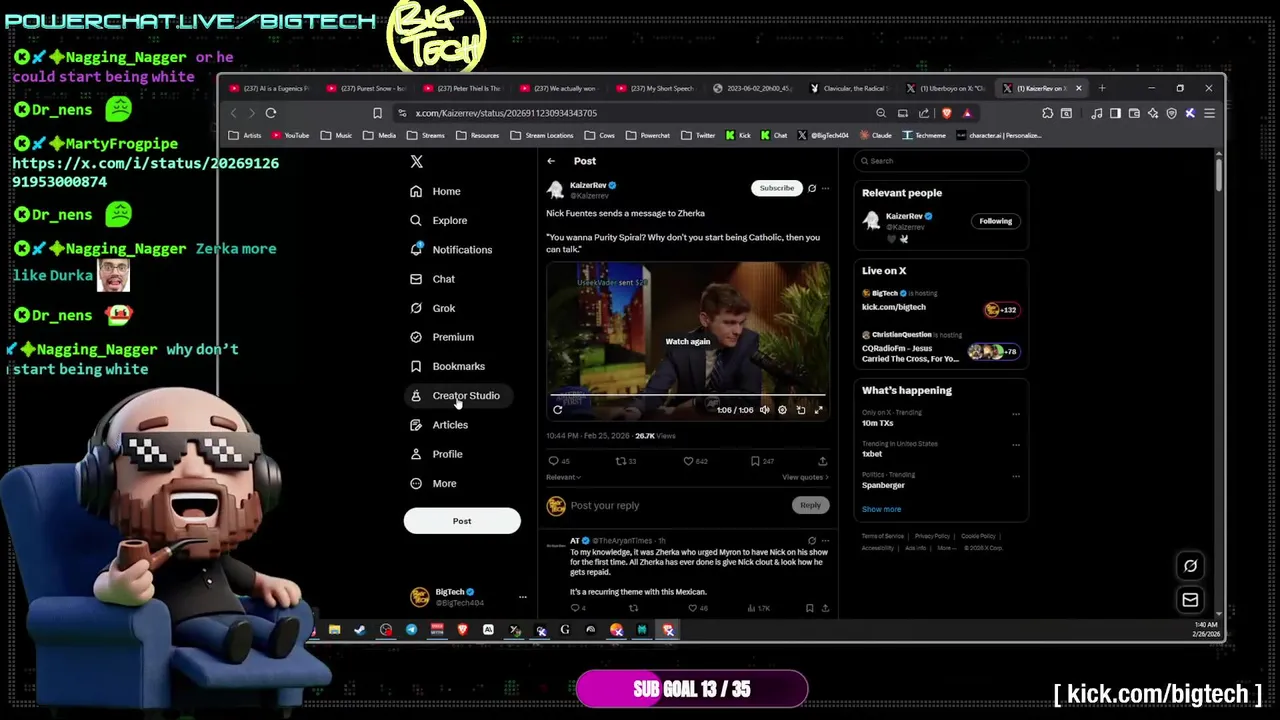1280x720 pixels.
Task: Open Notifications in X sidebar
Action: 450,249
